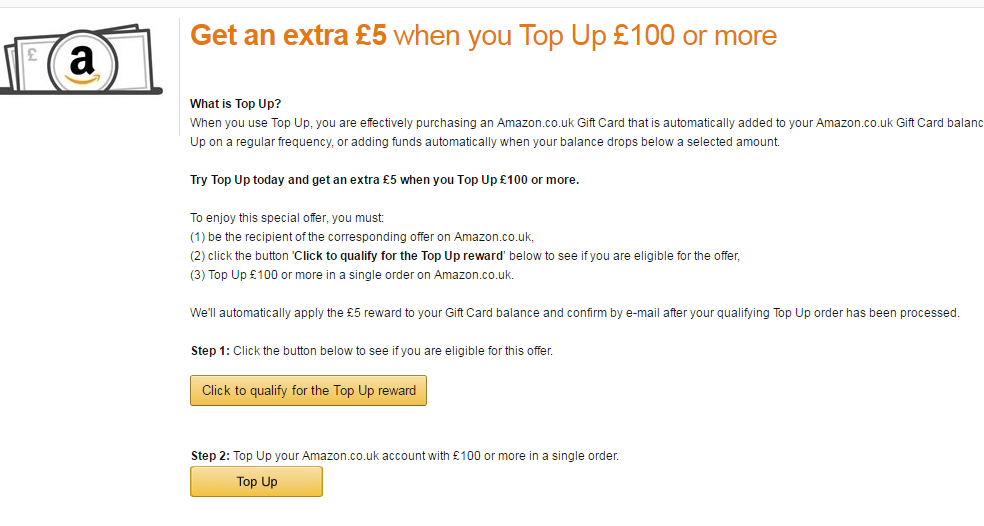Click requirement (1) about being the offer recipient
Viewport: 984px width, 526px height.
click(x=362, y=237)
